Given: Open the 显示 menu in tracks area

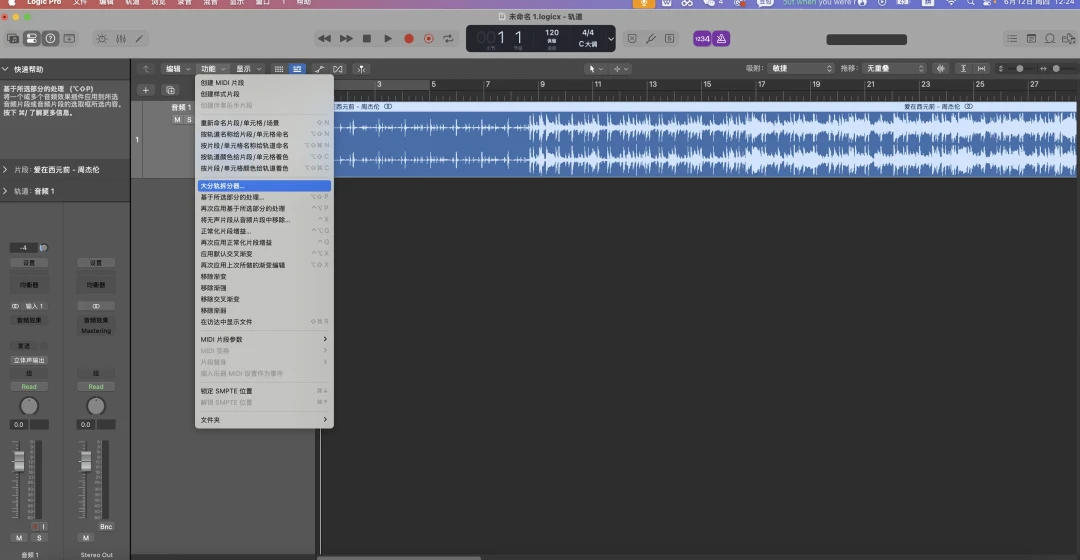Looking at the screenshot, I should (x=248, y=69).
